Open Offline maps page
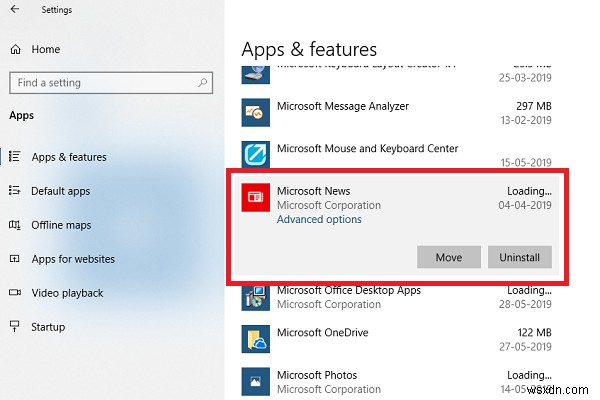This screenshot has height=400, width=600. [61, 225]
